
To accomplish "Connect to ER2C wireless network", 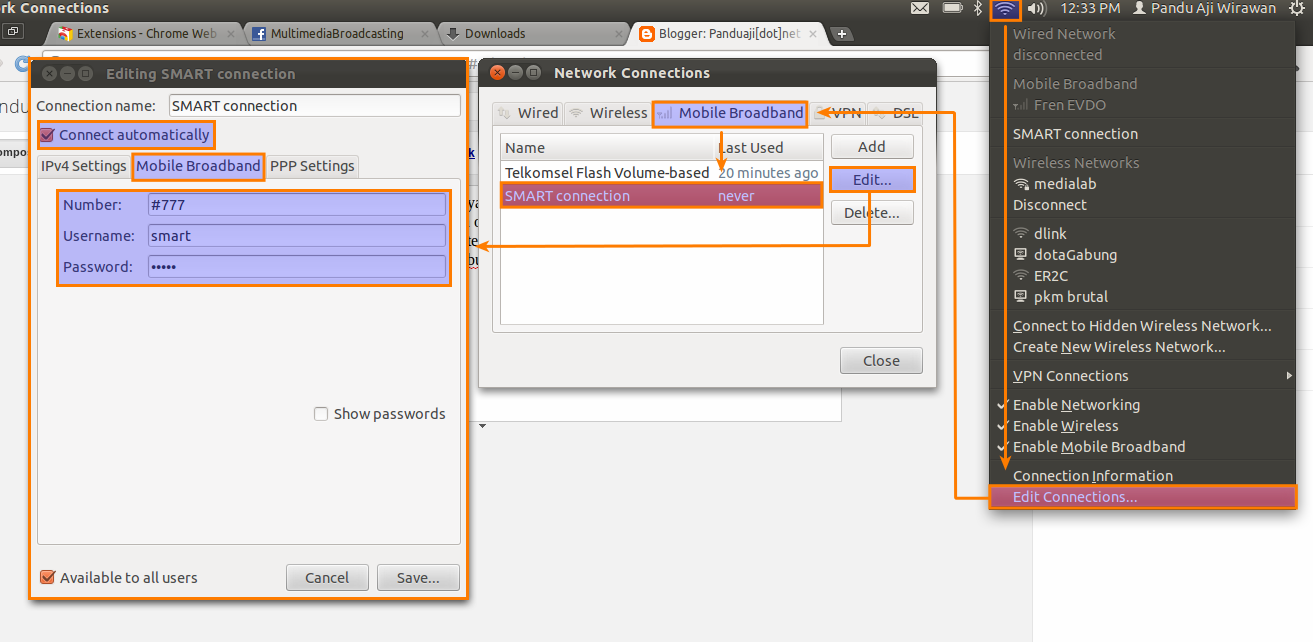I will [1142, 276].
